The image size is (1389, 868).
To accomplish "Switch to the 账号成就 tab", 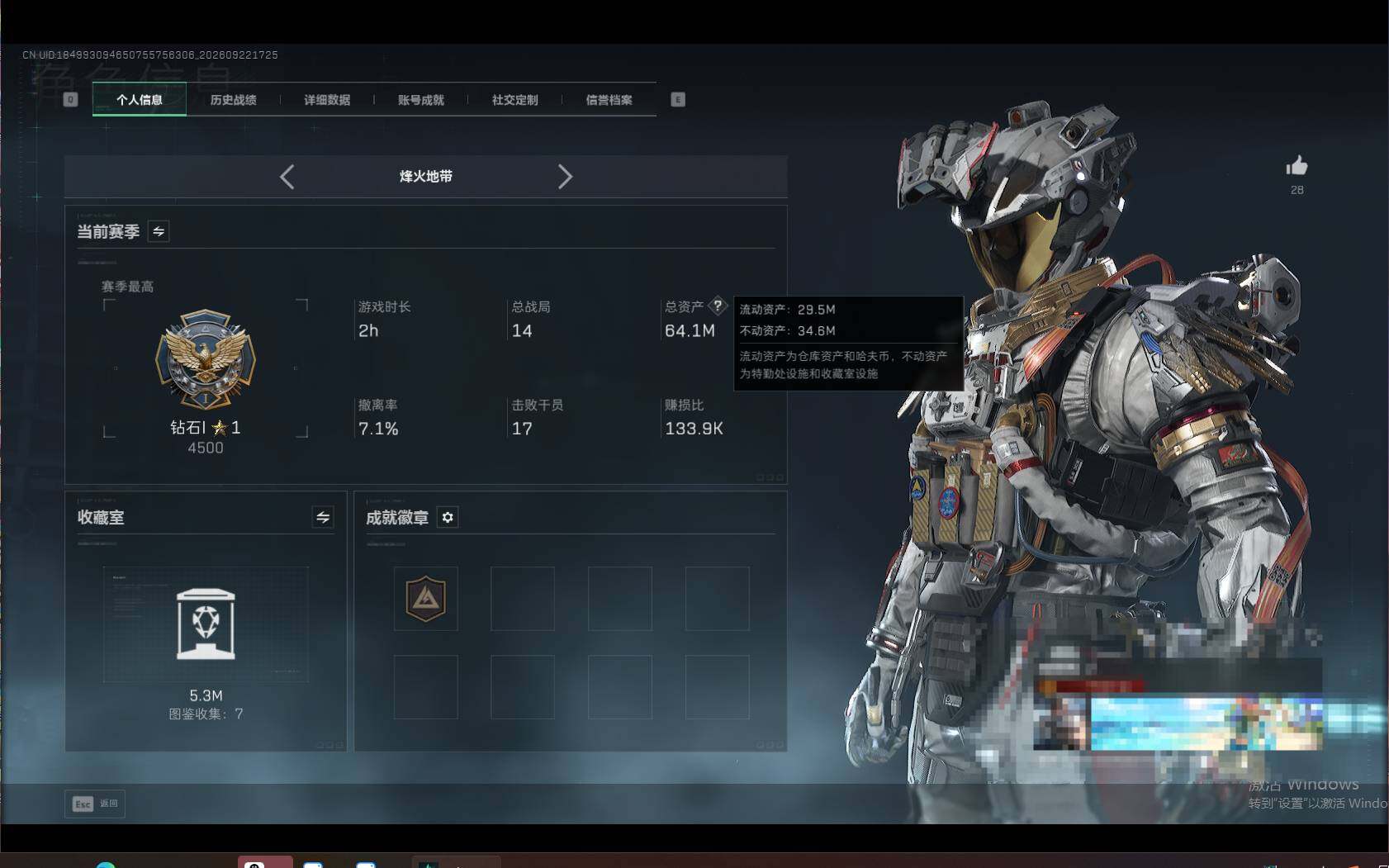I will coord(421,100).
